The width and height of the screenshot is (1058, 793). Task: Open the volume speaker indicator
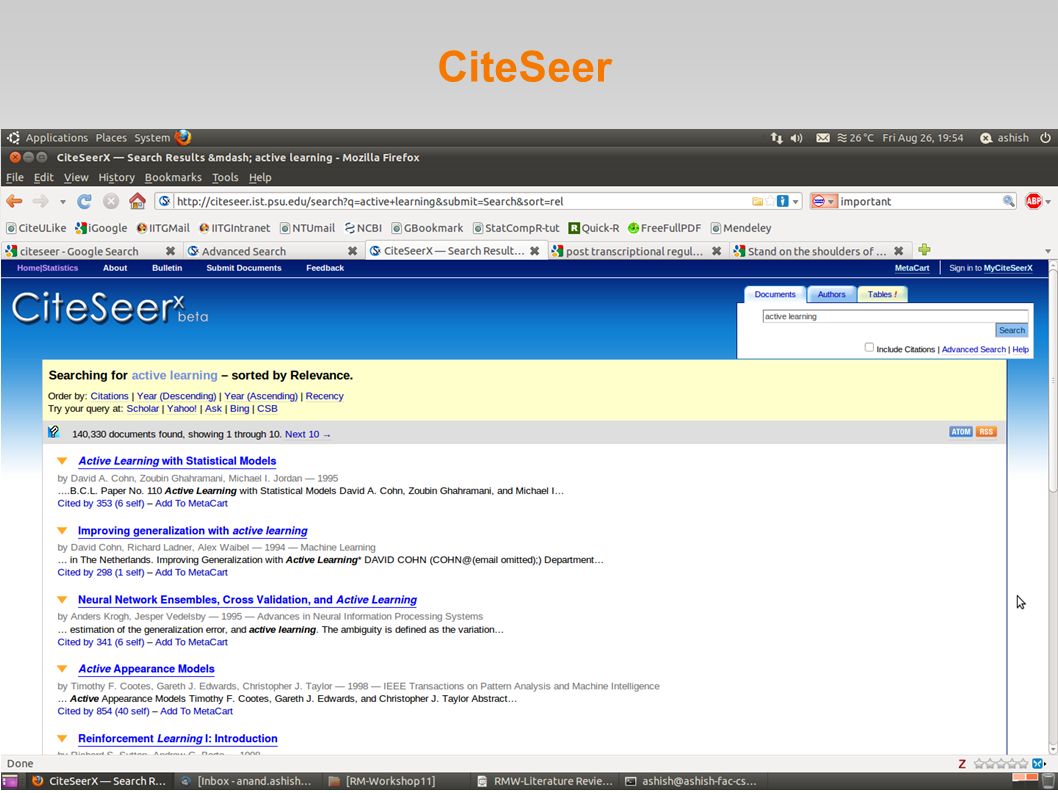pyautogui.click(x=797, y=138)
